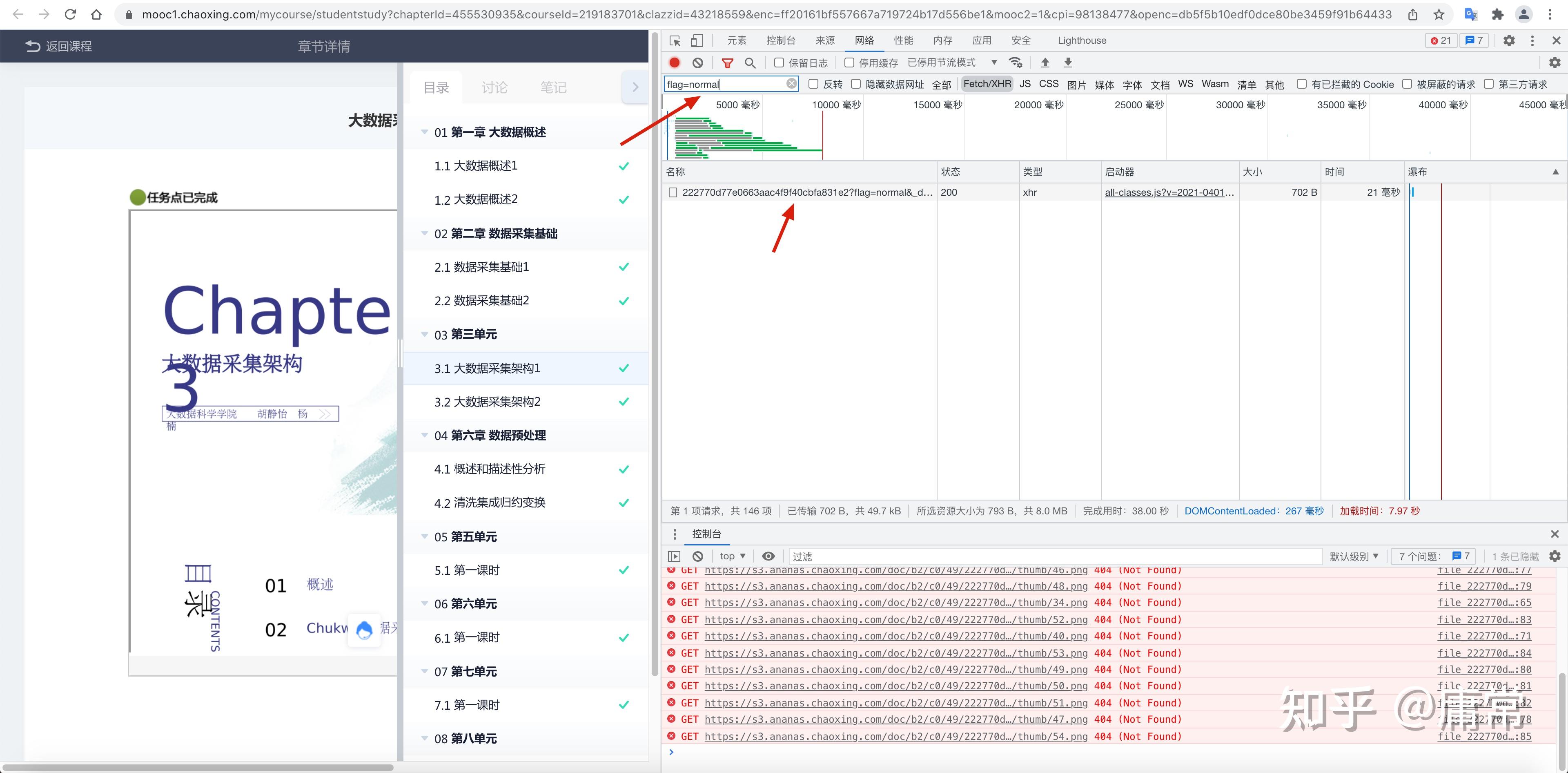This screenshot has width=1568, height=773.
Task: Open the Chrome three-dot menu
Action: 1550,14
